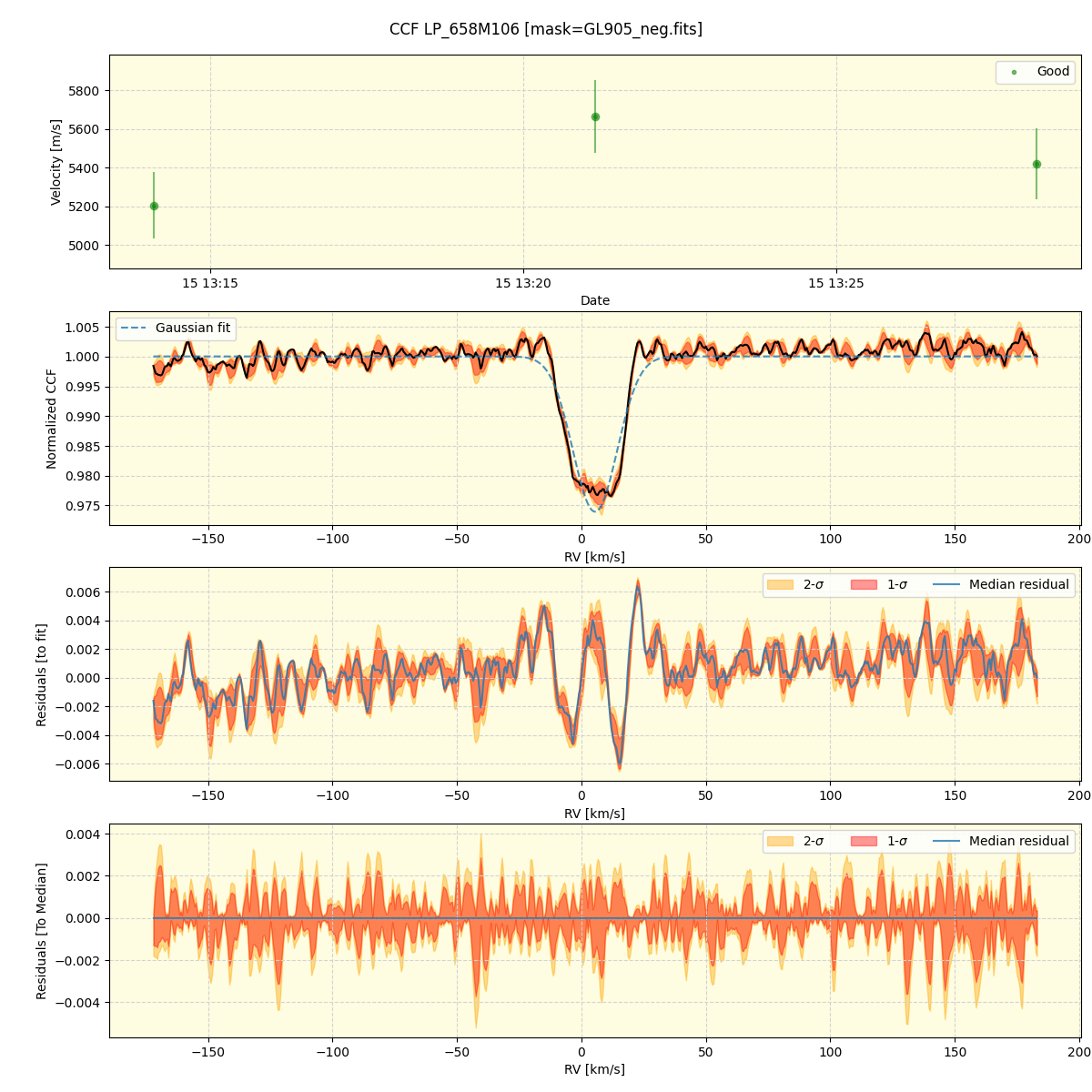The height and width of the screenshot is (1092, 1092).
Task: Click the 200 tick under Normalized CCF plot
Action: coord(1079,540)
